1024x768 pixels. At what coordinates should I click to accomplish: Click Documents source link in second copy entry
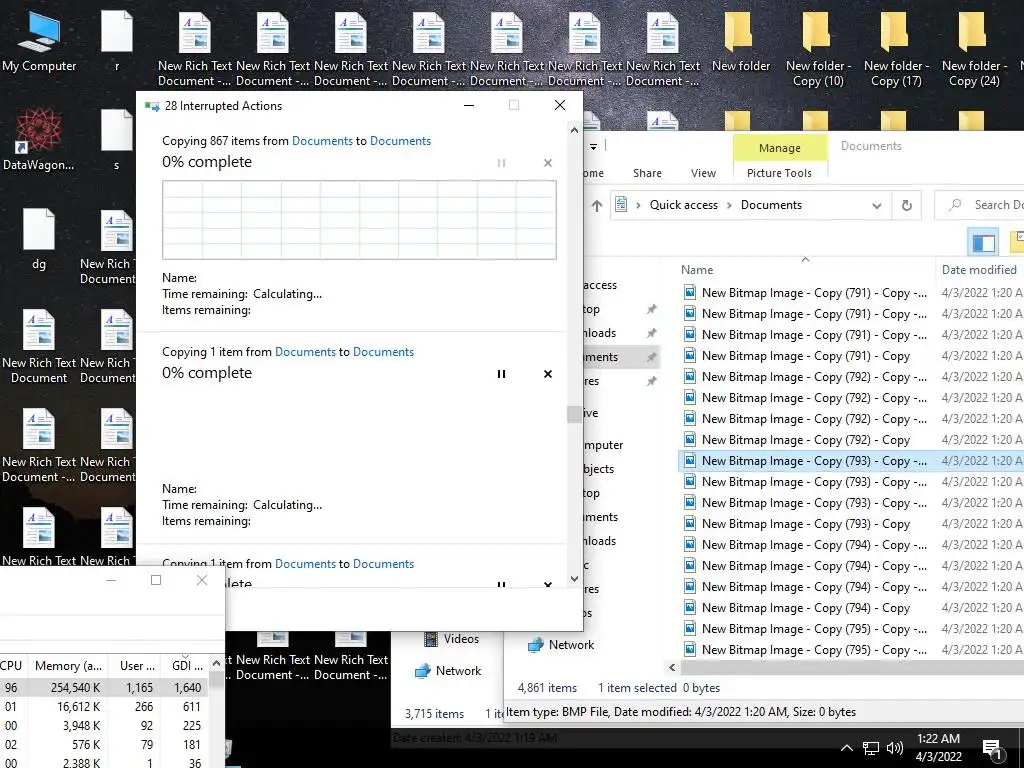[x=305, y=352]
